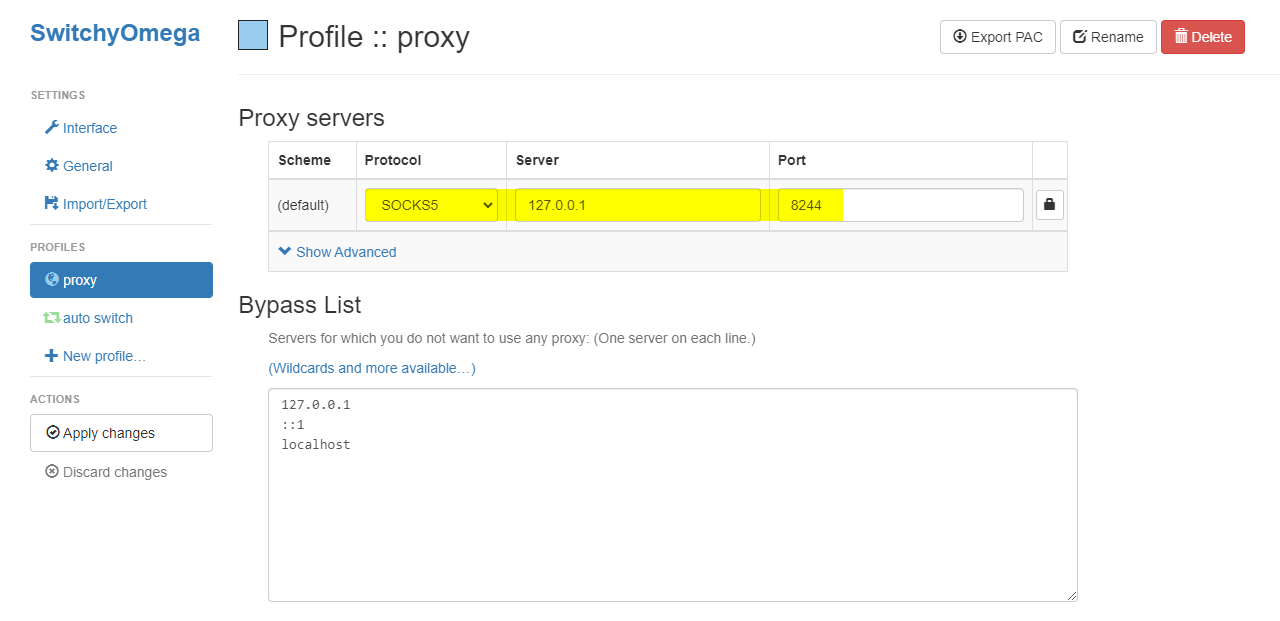Click the blue profile color swatch
The width and height of the screenshot is (1280, 621).
click(253, 36)
